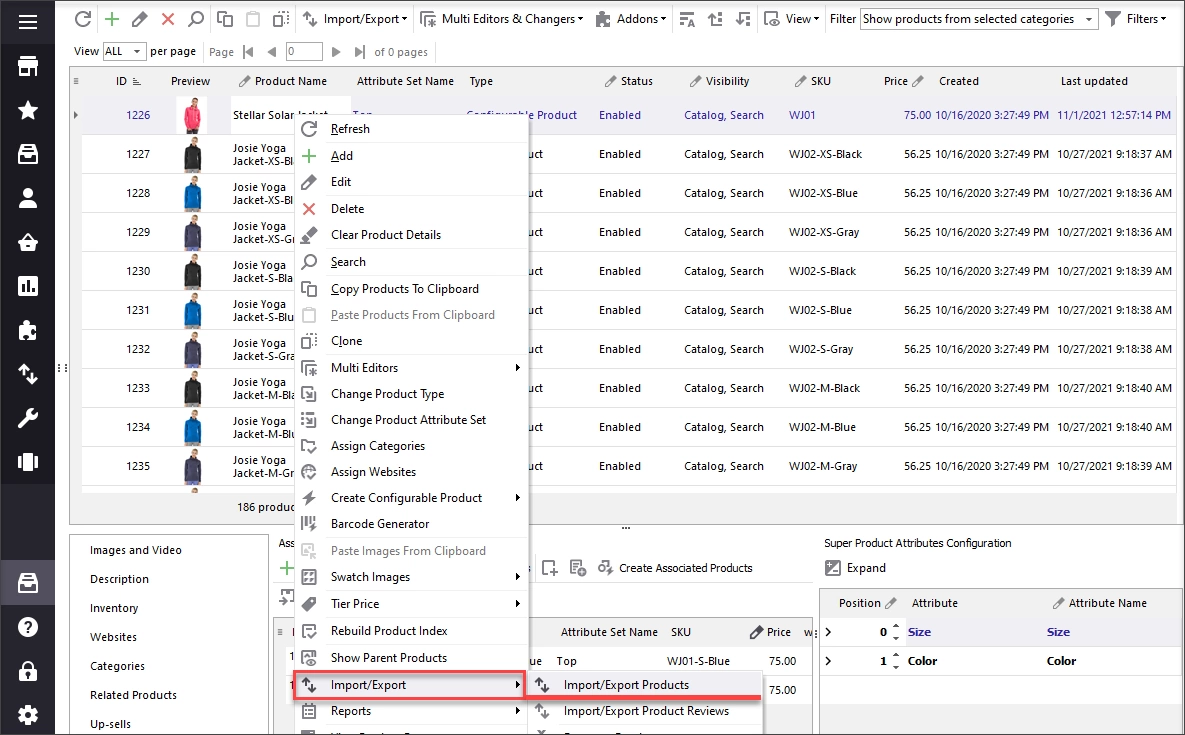Open the import/export arrows icon in sidebar

click(28, 374)
